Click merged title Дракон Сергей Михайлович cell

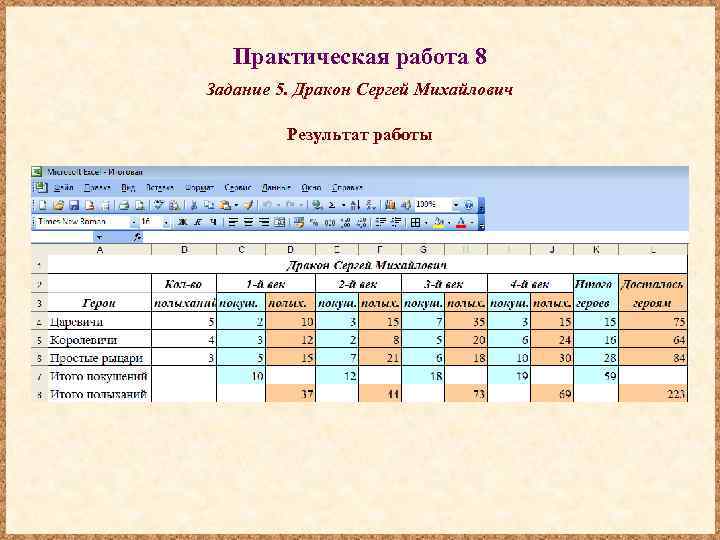pos(367,265)
